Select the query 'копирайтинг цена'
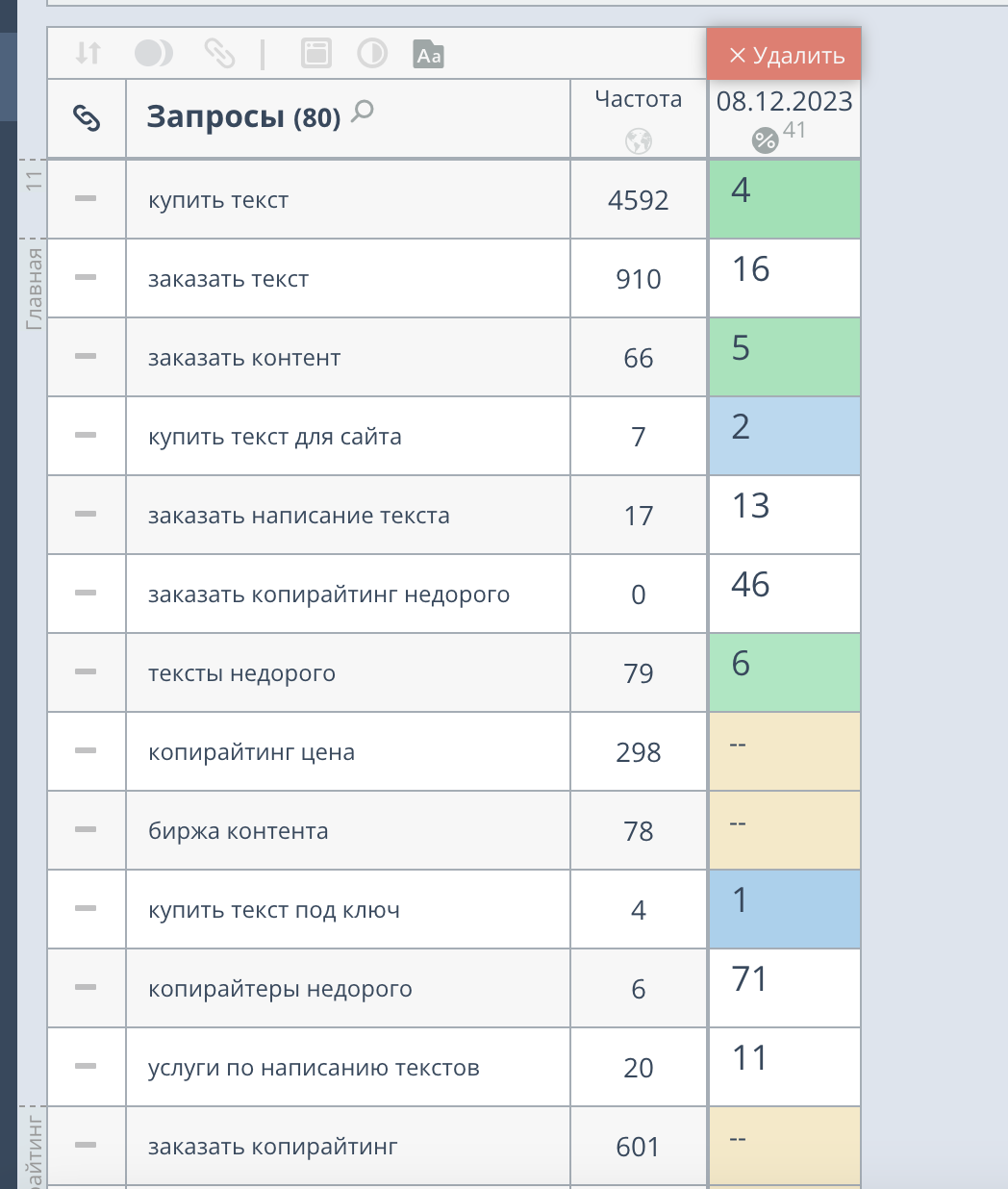 pos(251,752)
